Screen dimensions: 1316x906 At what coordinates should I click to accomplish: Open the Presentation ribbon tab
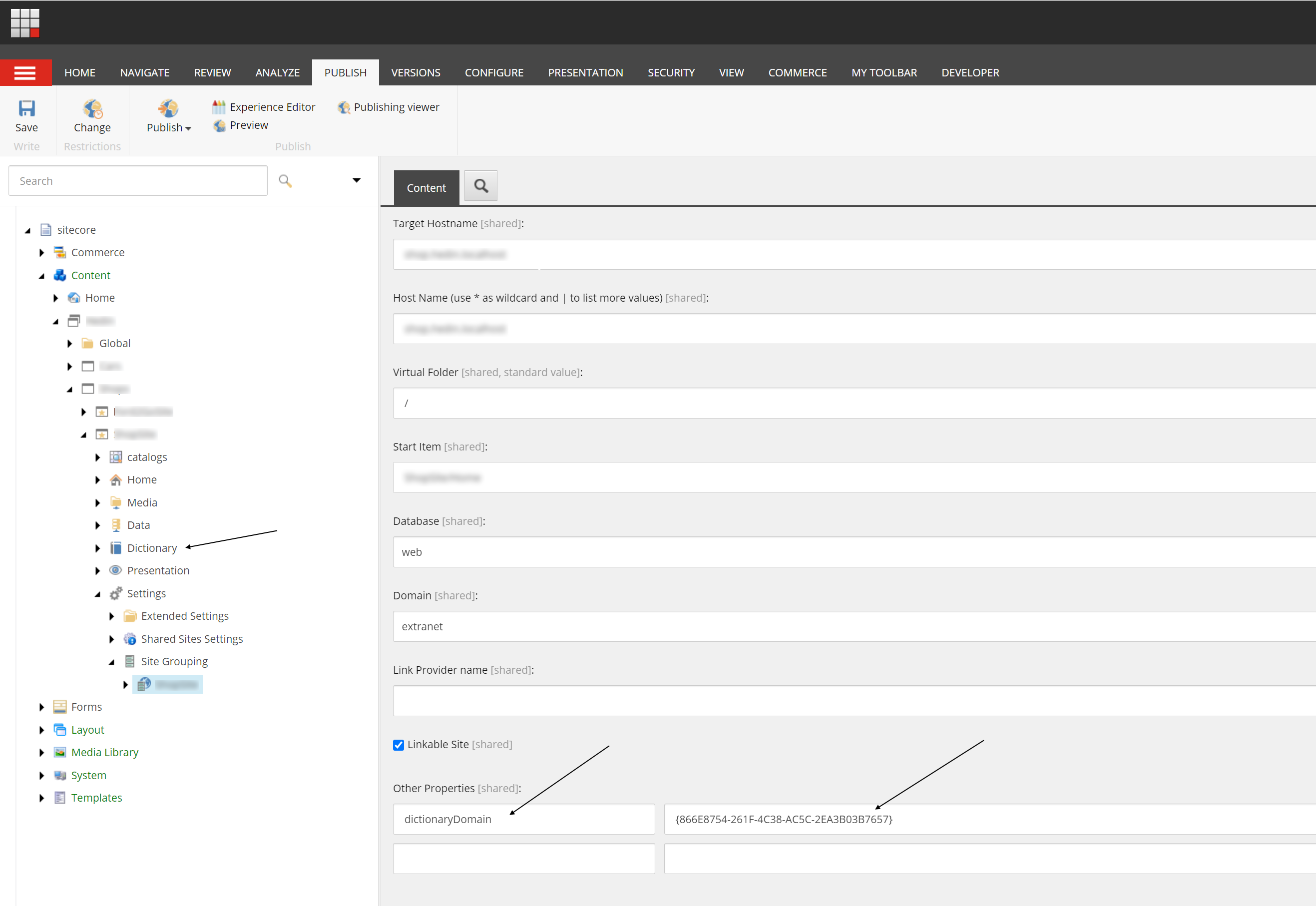tap(585, 72)
